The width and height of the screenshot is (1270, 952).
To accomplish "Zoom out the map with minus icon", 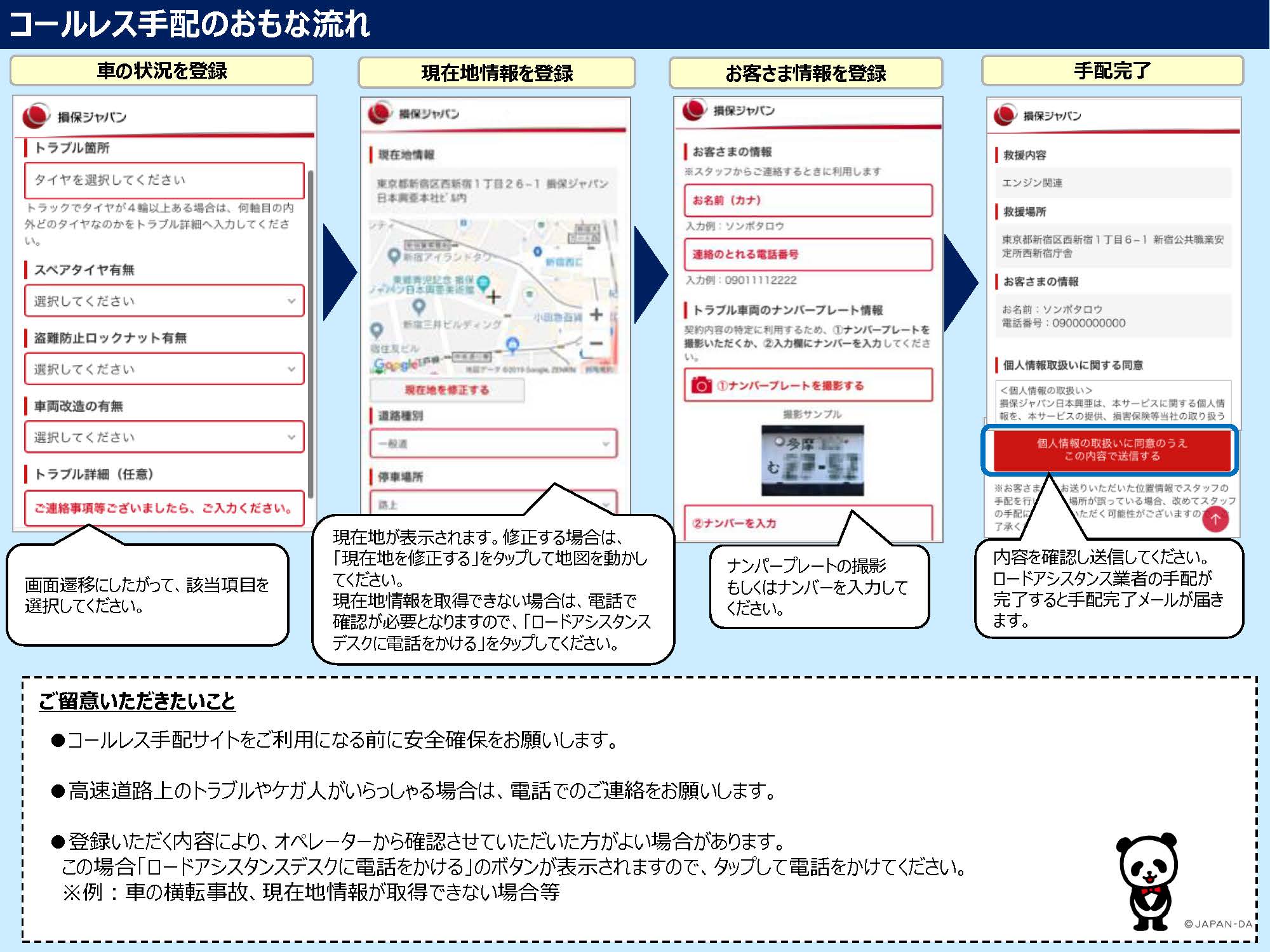I will coord(596,343).
